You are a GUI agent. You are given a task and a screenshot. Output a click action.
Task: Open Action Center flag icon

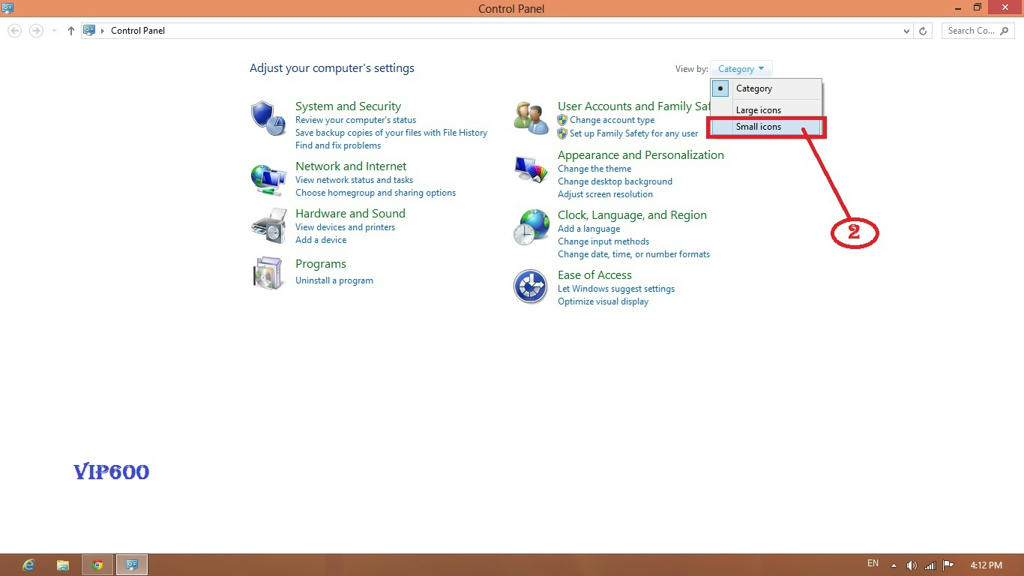point(948,566)
